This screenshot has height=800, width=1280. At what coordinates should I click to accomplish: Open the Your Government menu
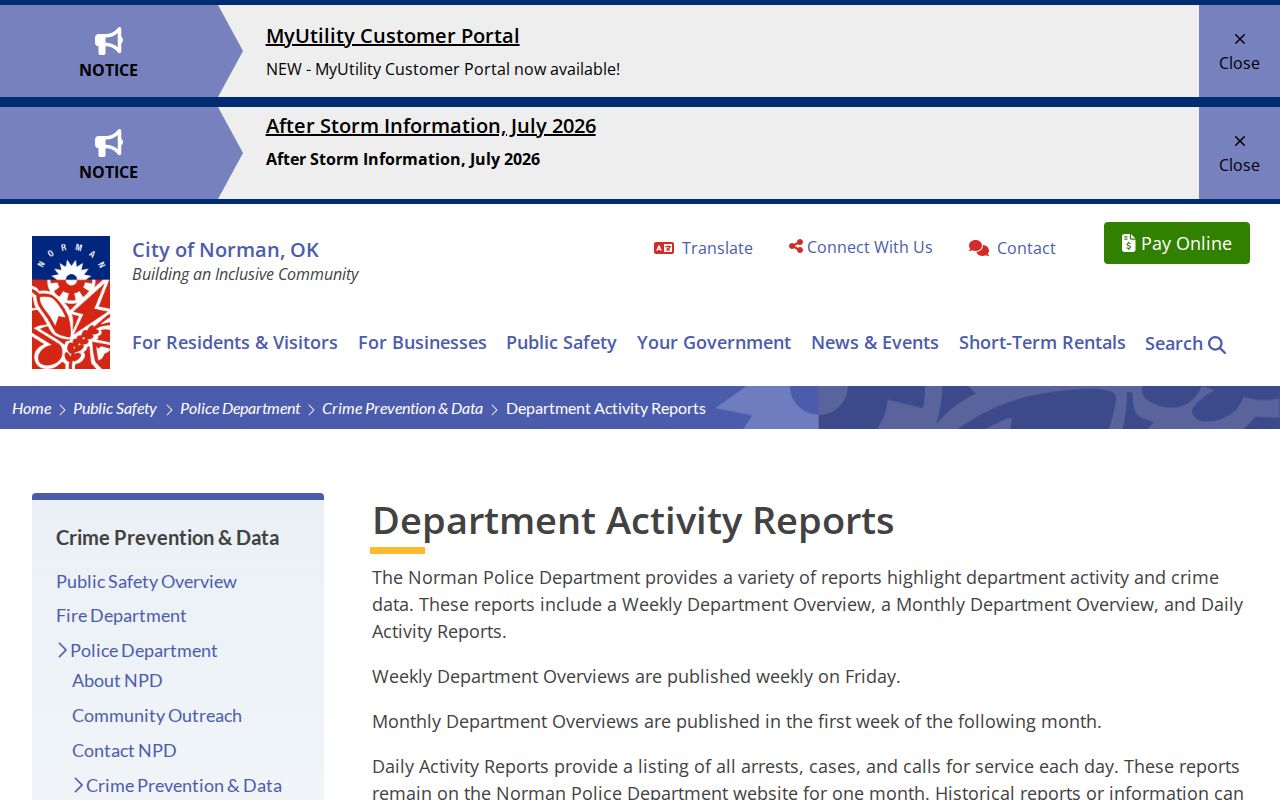(x=714, y=342)
